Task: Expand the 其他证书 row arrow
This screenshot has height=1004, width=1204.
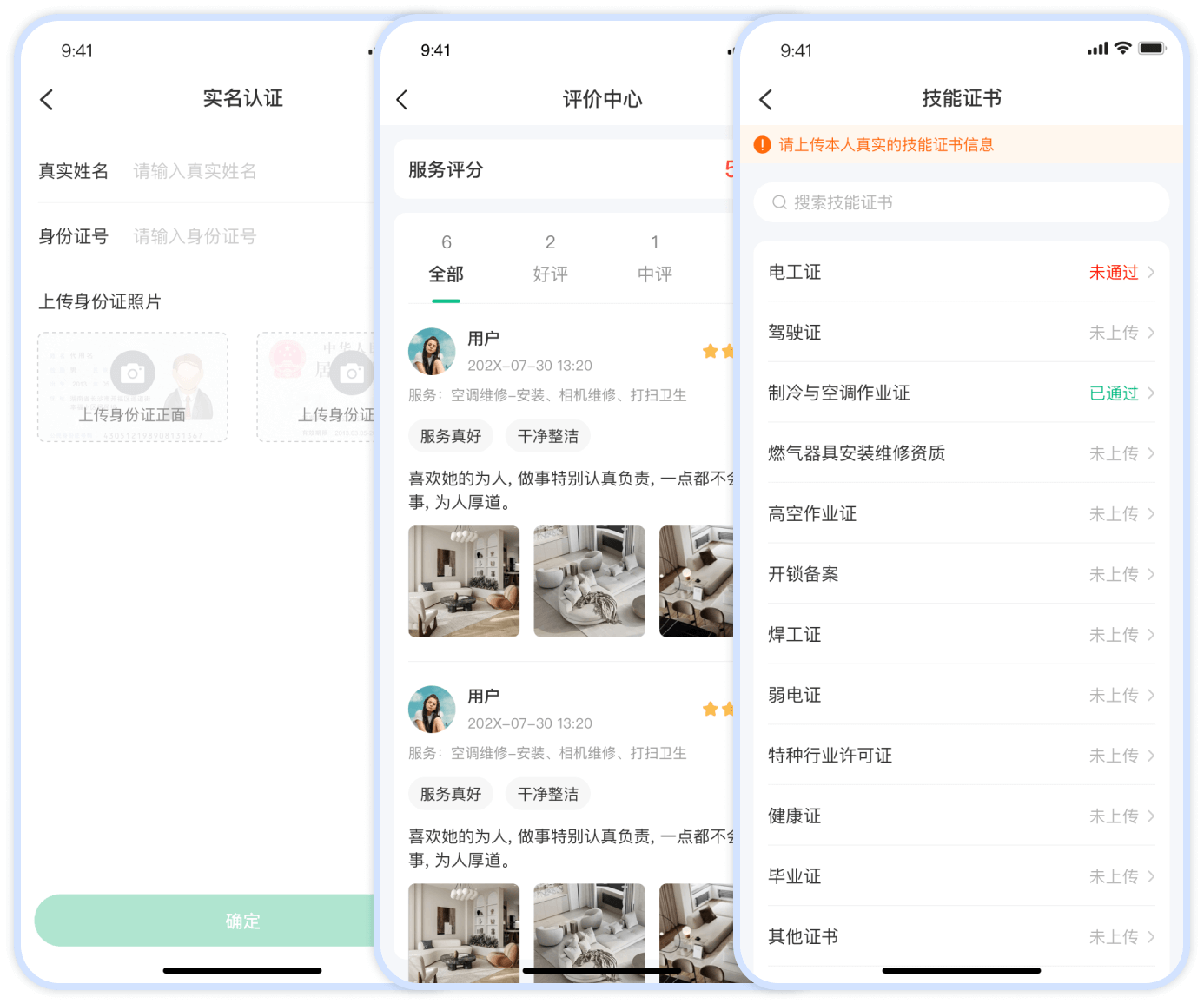Action: [x=1151, y=937]
